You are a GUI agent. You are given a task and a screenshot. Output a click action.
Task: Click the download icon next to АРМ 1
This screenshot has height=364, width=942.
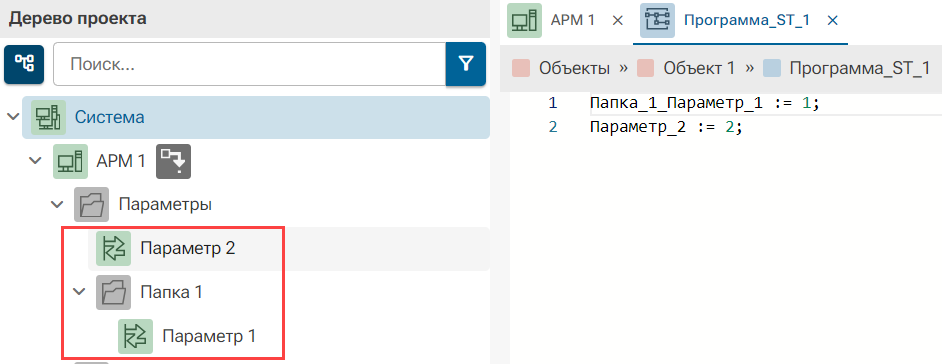tap(174, 161)
